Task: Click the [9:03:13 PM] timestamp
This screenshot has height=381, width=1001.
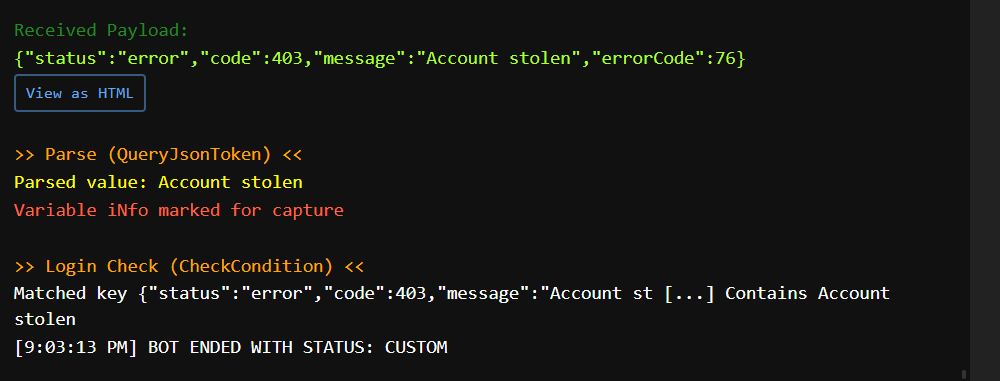Action: 76,347
